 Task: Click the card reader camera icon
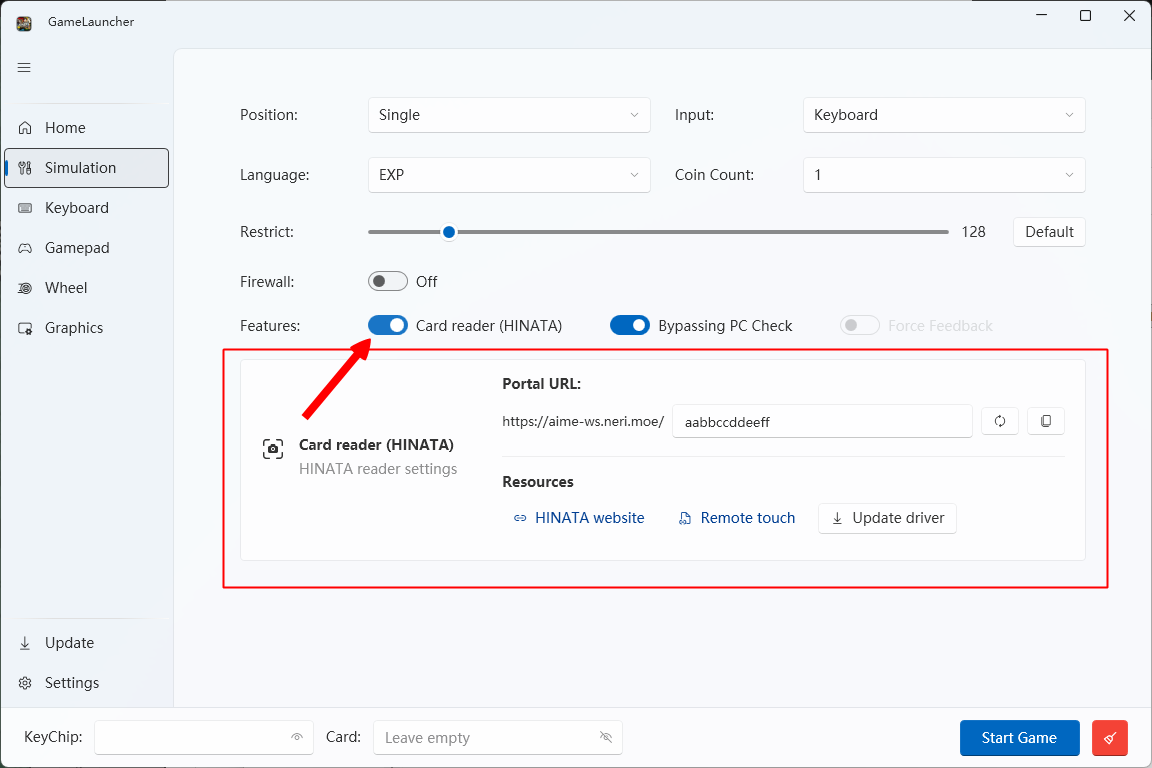tap(273, 448)
